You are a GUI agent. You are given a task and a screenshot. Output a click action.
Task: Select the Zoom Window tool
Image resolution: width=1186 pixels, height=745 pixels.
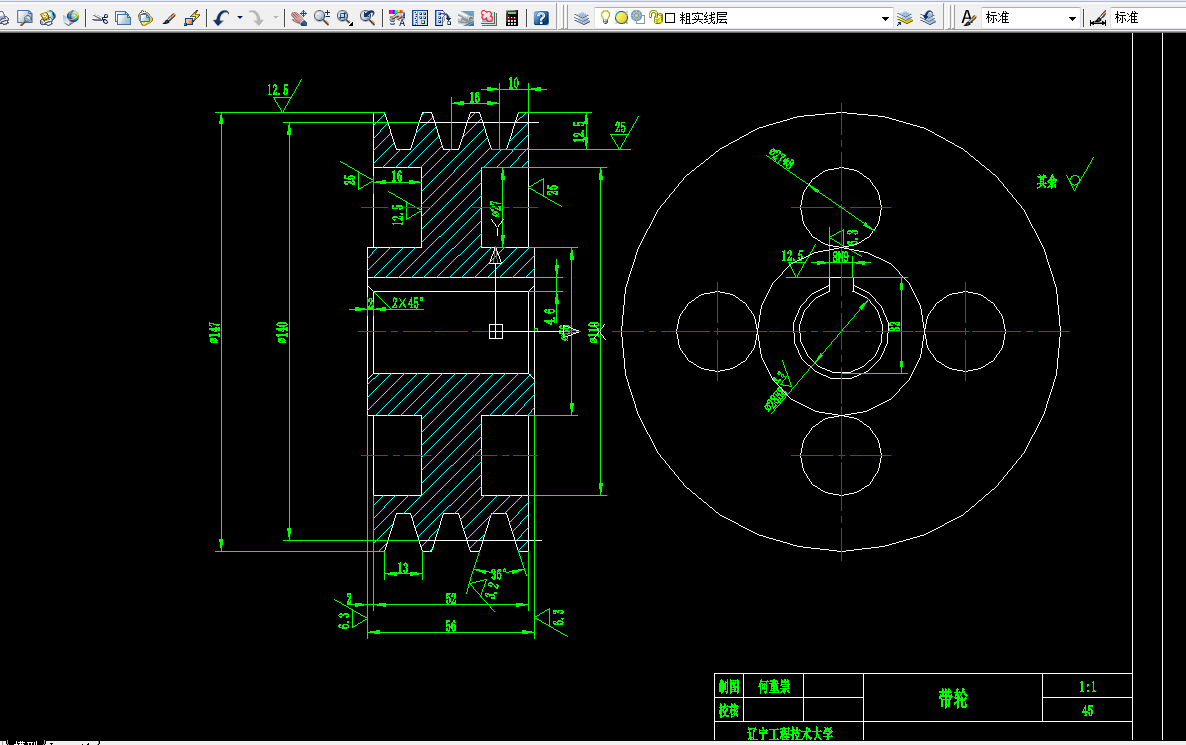click(x=345, y=17)
